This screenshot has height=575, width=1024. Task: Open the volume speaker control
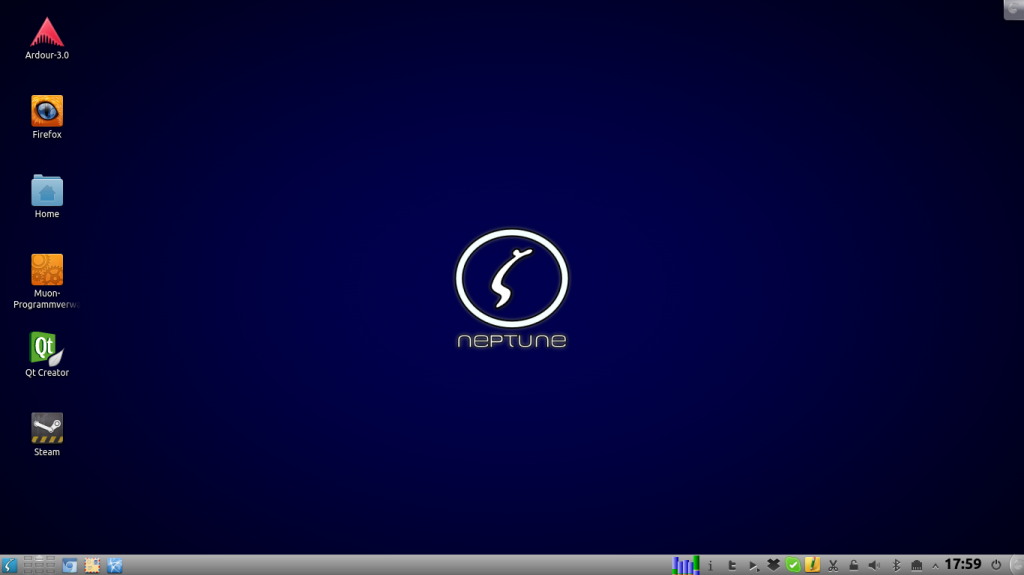pyautogui.click(x=874, y=565)
